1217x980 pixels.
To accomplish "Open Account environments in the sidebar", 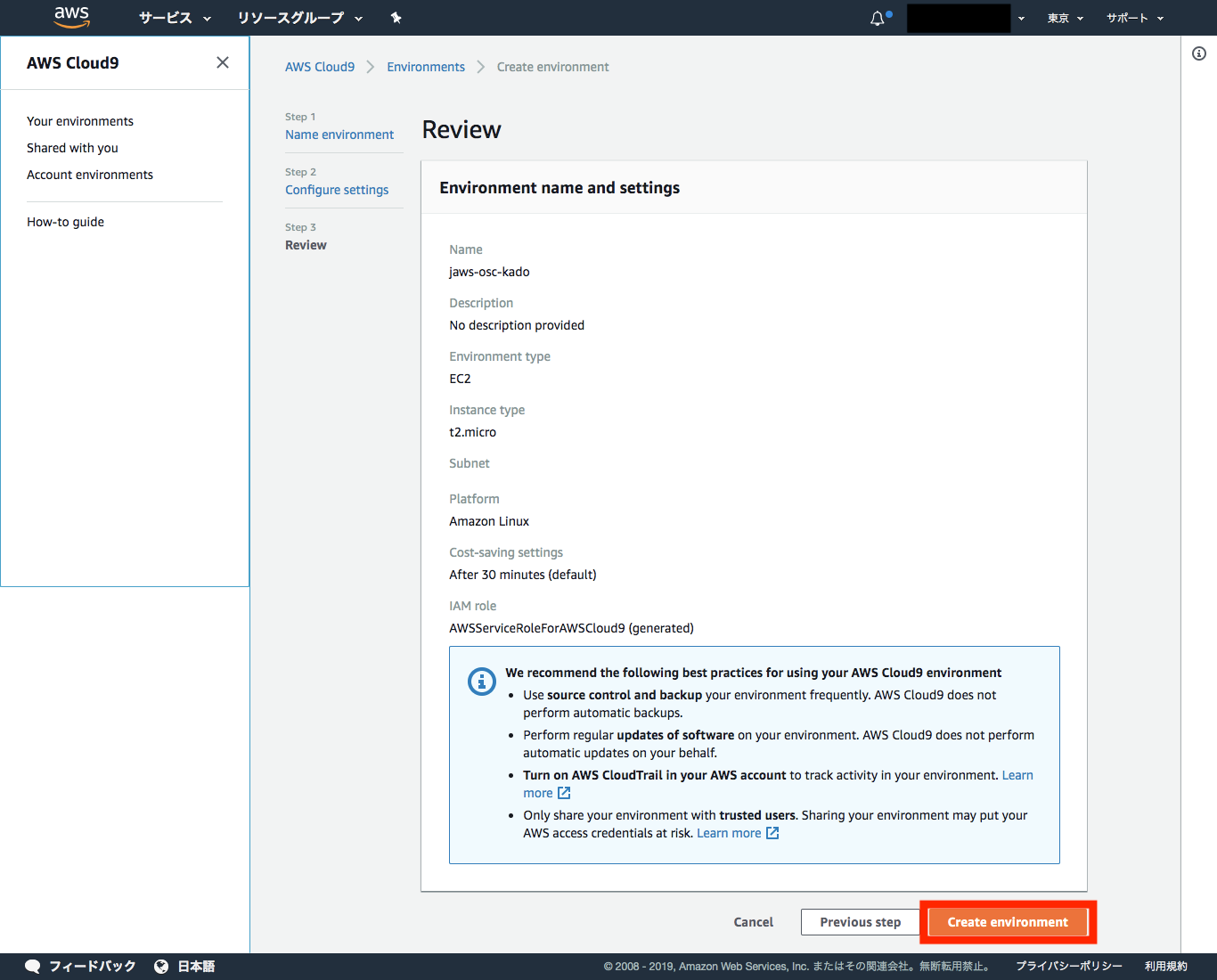I will pyautogui.click(x=90, y=175).
